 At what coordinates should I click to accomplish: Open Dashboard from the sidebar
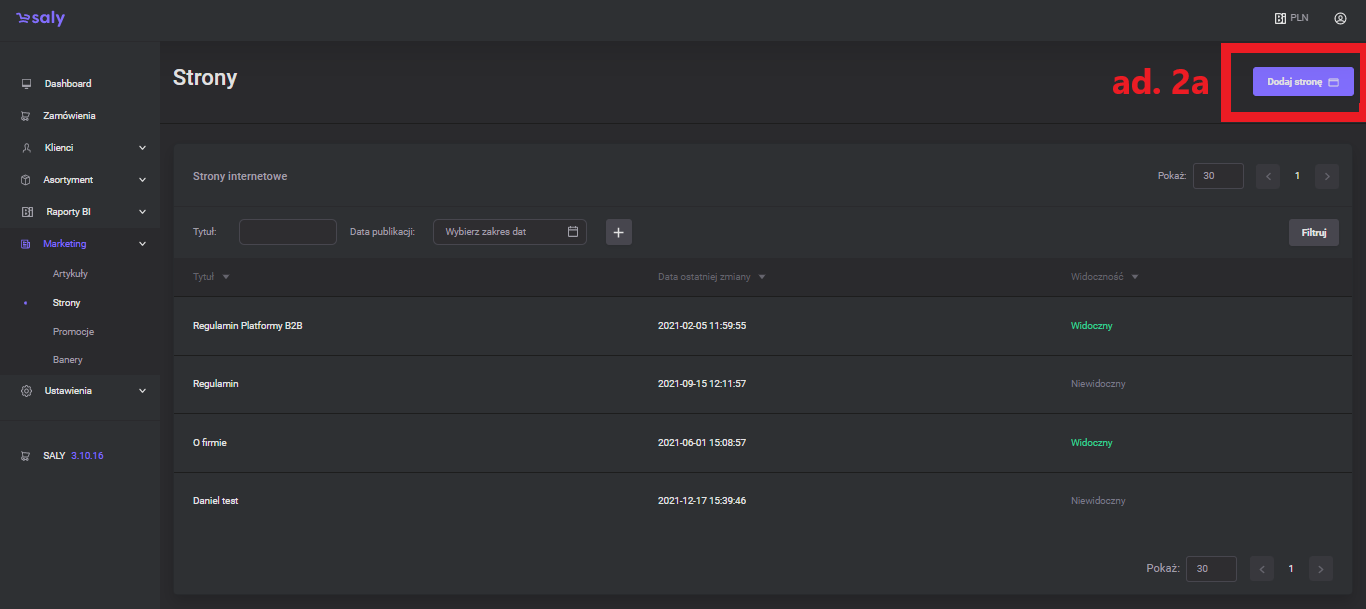[67, 84]
